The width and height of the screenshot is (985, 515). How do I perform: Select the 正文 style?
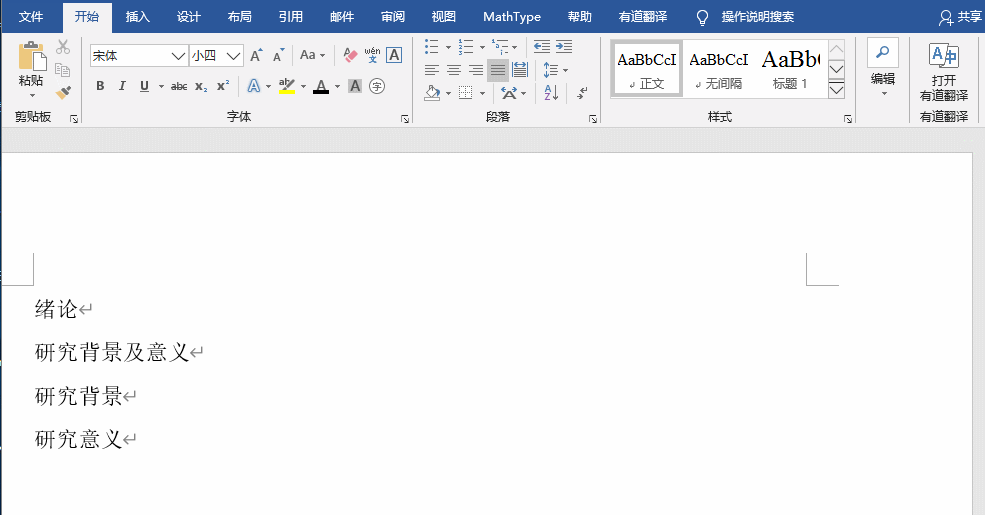[x=647, y=70]
